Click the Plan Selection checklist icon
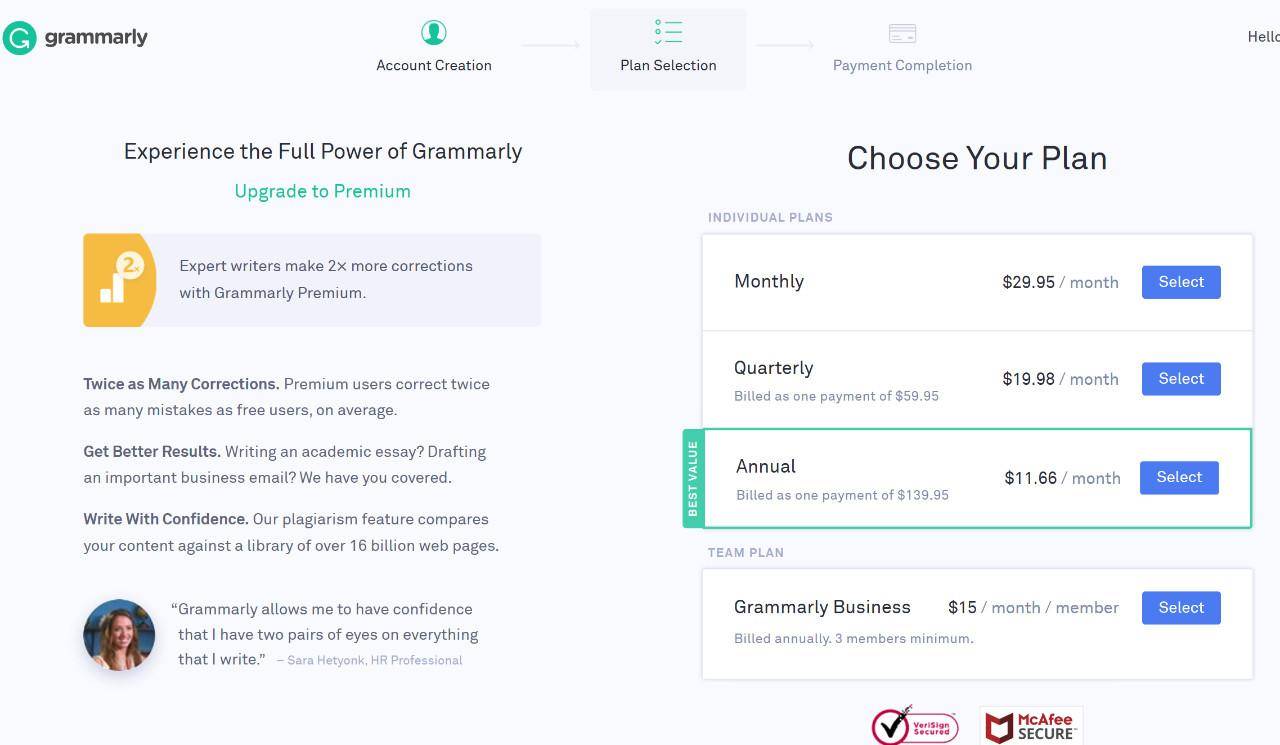This screenshot has height=745, width=1280. (x=668, y=32)
